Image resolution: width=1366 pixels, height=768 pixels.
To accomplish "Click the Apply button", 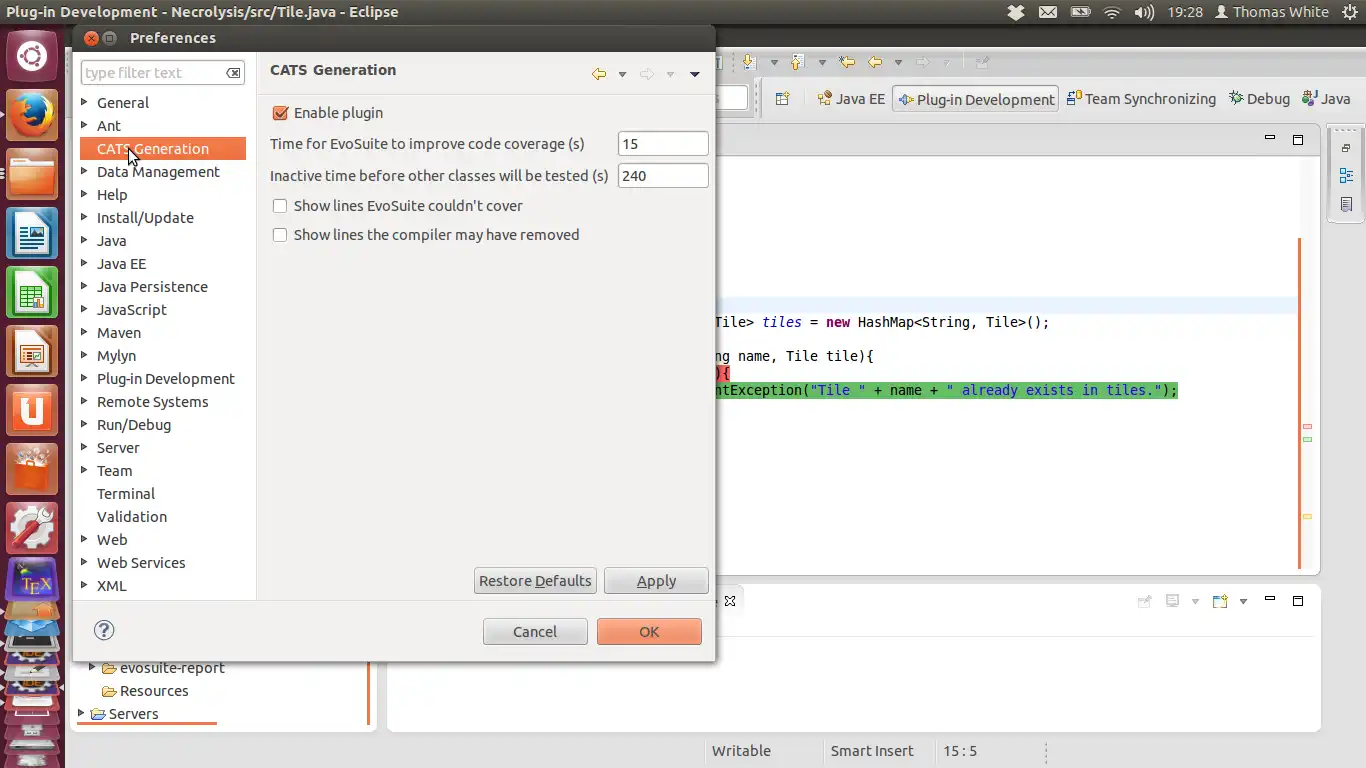I will point(656,581).
